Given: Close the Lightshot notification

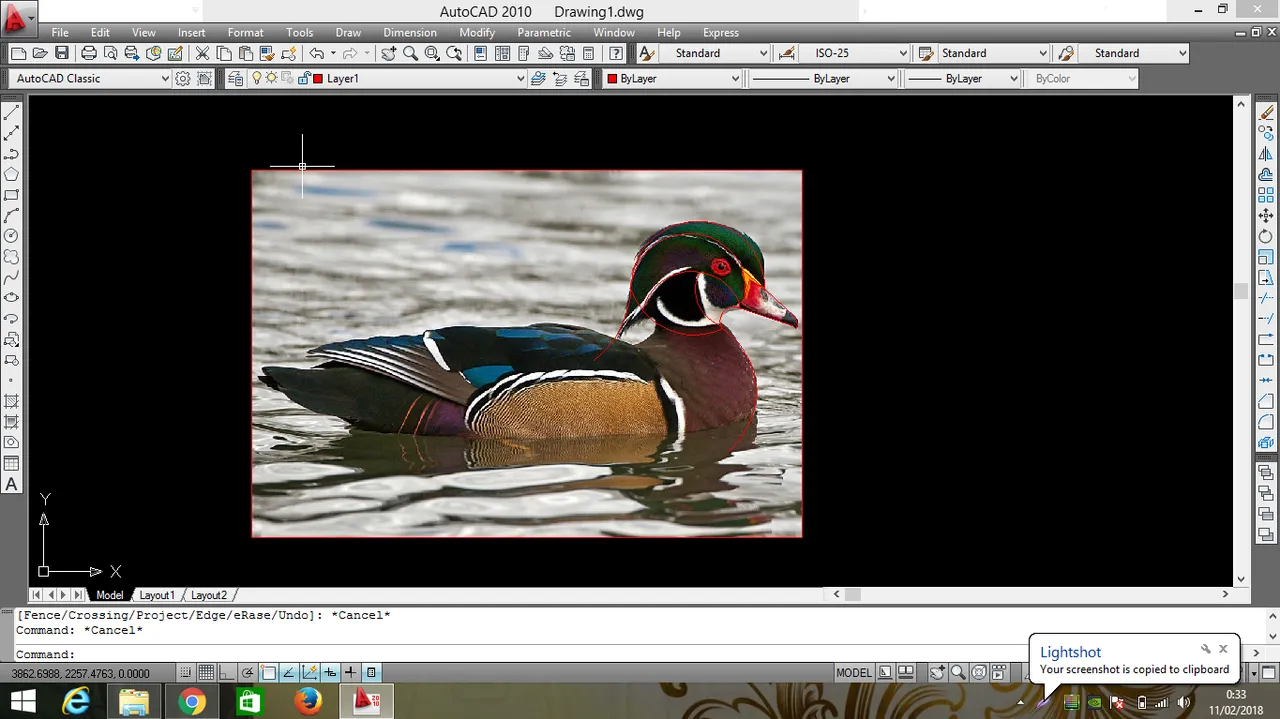Looking at the screenshot, I should [1223, 649].
